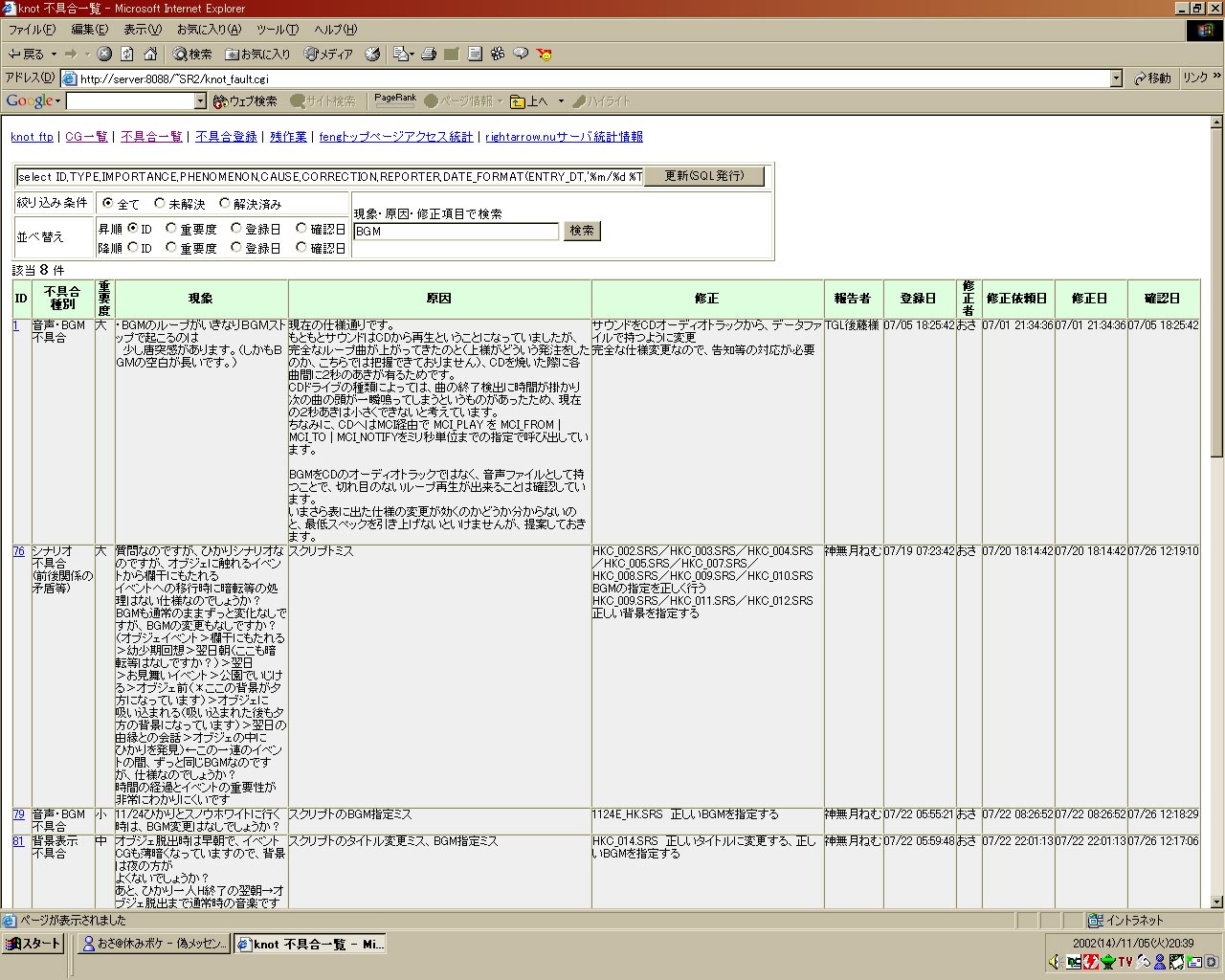Open the Forward button history dropdown
The width and height of the screenshot is (1225, 980).
point(86,55)
